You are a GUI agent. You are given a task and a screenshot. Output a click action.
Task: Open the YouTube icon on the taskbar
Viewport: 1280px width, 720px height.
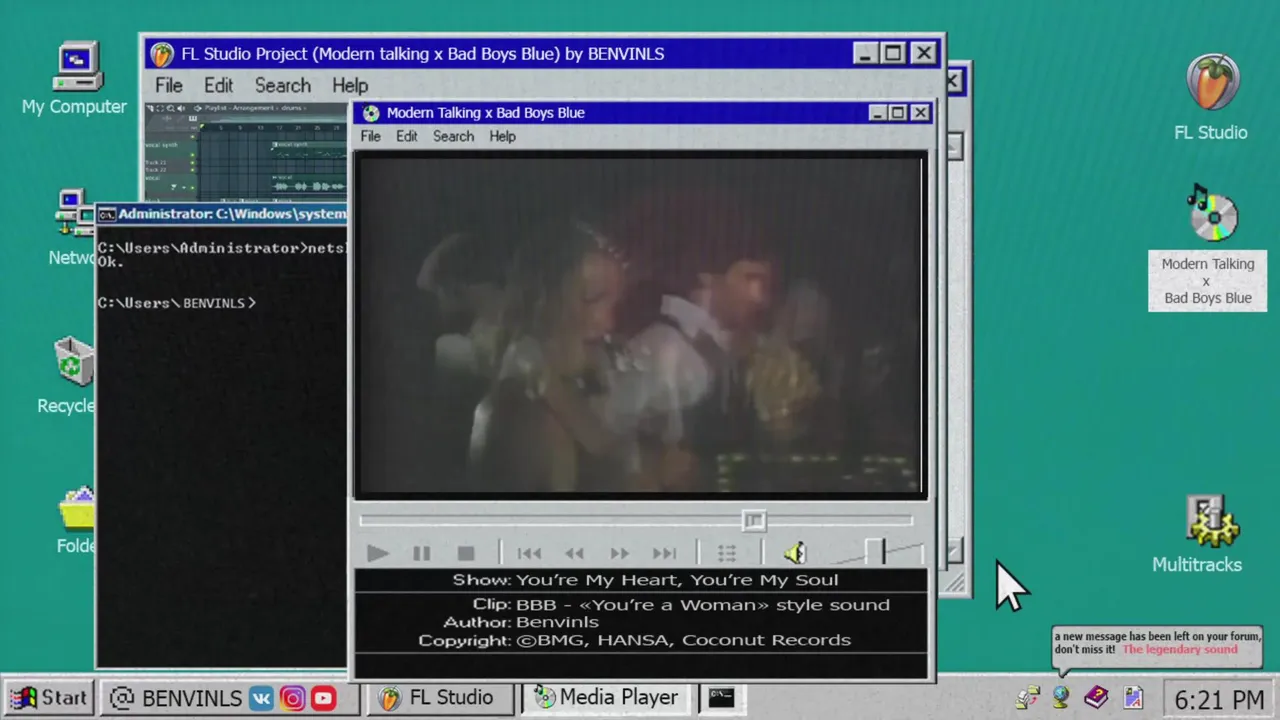pyautogui.click(x=323, y=698)
